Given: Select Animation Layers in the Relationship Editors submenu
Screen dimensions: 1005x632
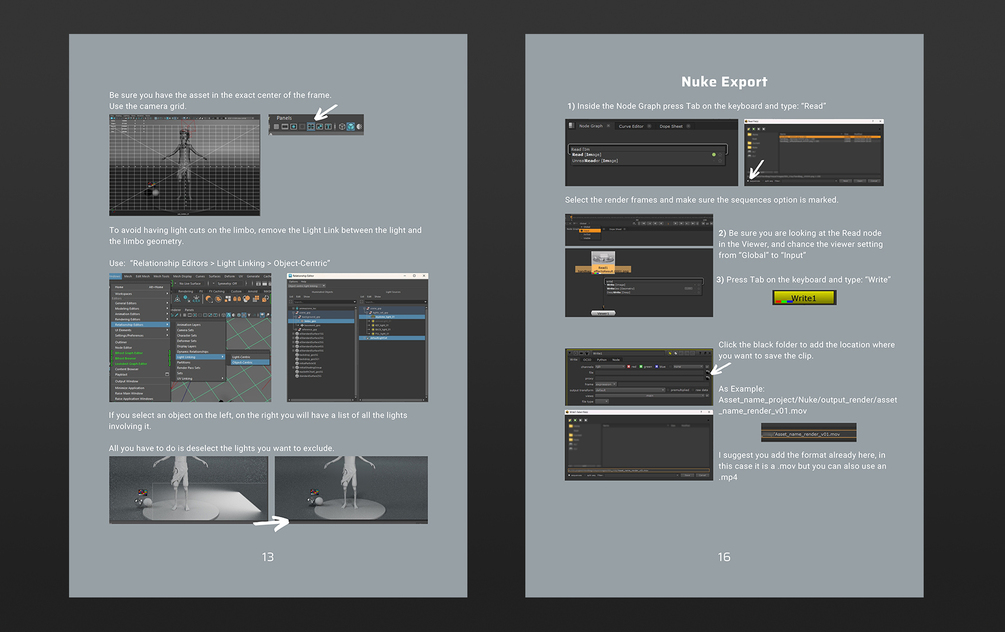Looking at the screenshot, I should 201,325.
